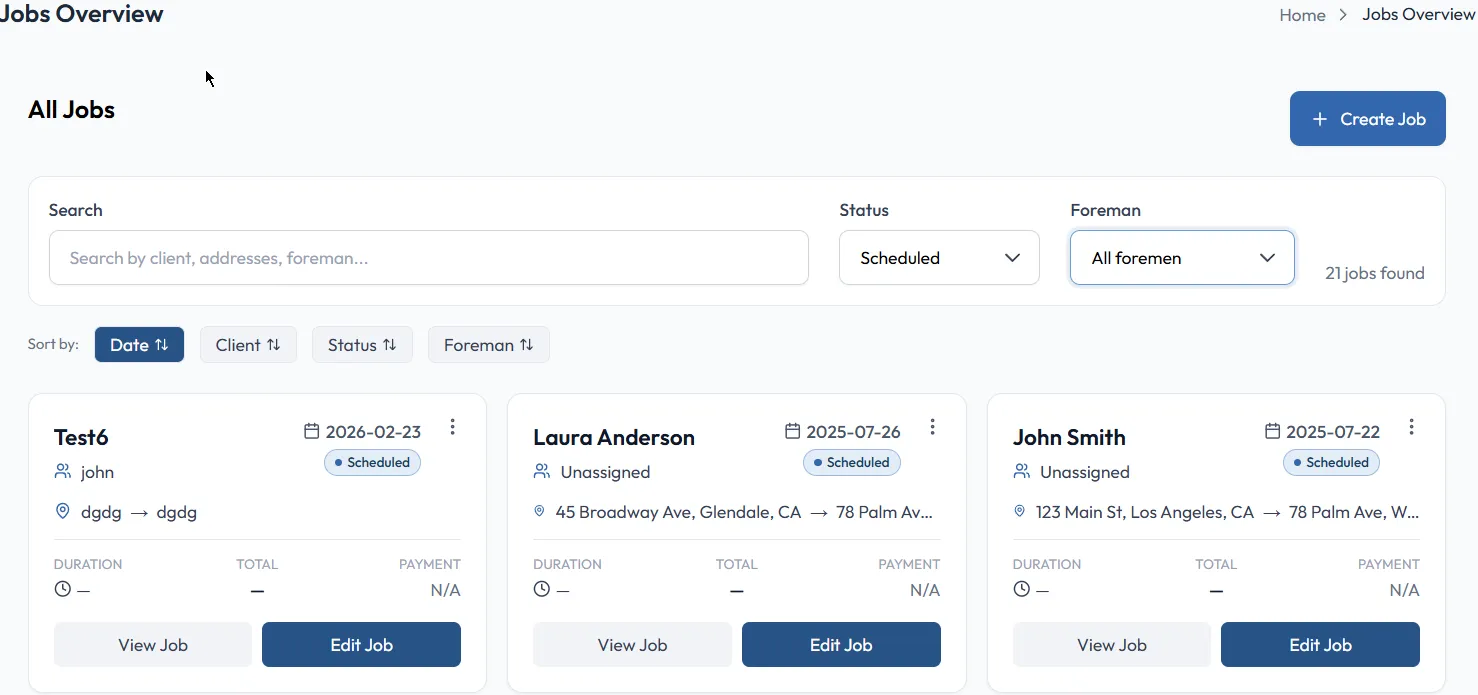The width and height of the screenshot is (1478, 695).
Task: Click Jobs Overview breadcrumb item
Action: (1419, 15)
